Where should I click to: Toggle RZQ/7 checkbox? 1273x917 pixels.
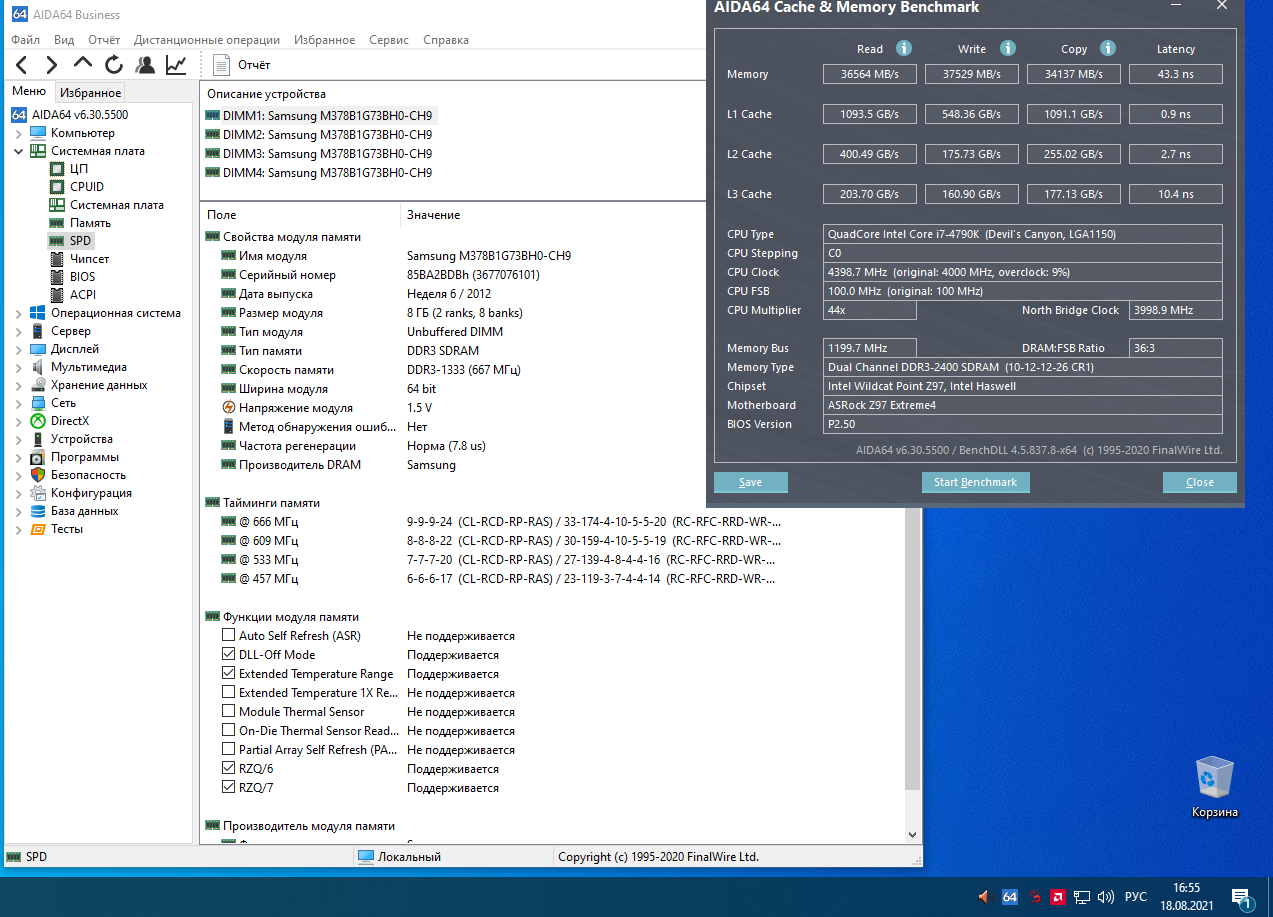point(229,788)
